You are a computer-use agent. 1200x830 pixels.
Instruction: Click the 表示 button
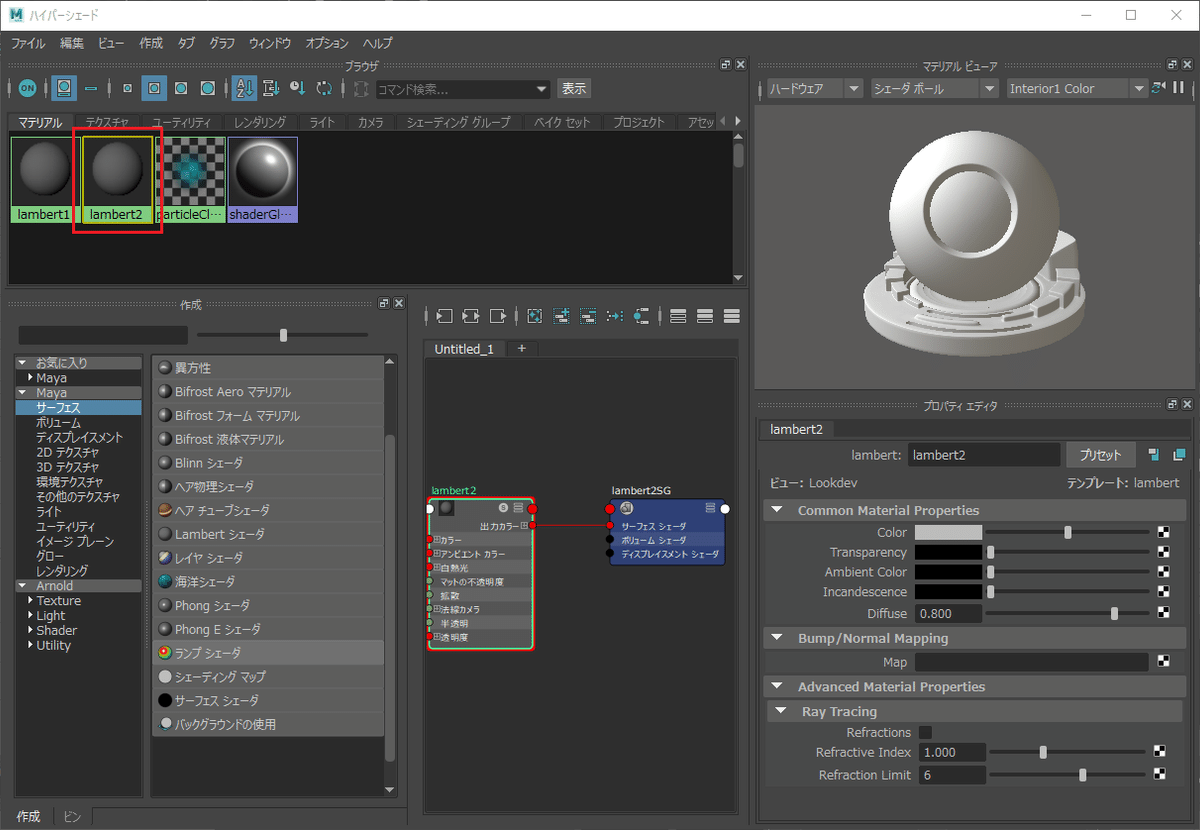coord(574,89)
